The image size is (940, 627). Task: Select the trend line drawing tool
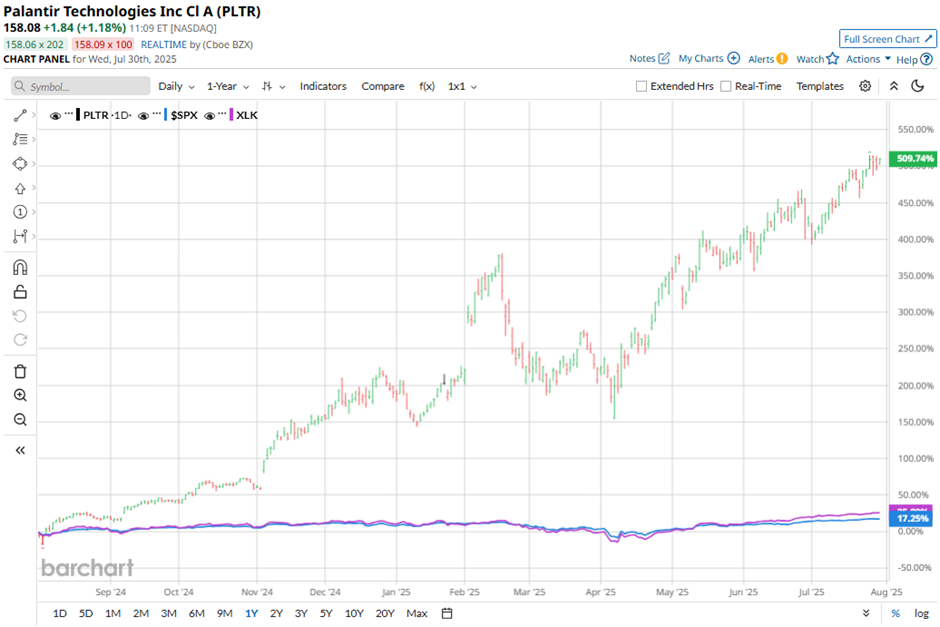pyautogui.click(x=20, y=115)
